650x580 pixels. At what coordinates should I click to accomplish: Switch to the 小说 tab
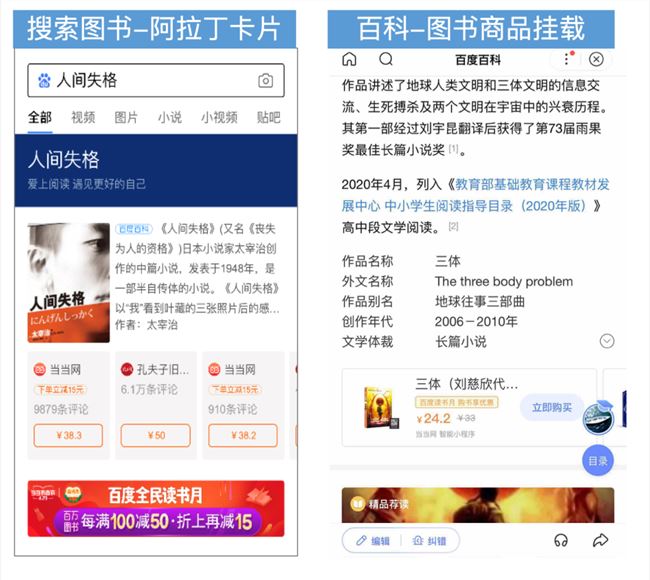coord(170,117)
